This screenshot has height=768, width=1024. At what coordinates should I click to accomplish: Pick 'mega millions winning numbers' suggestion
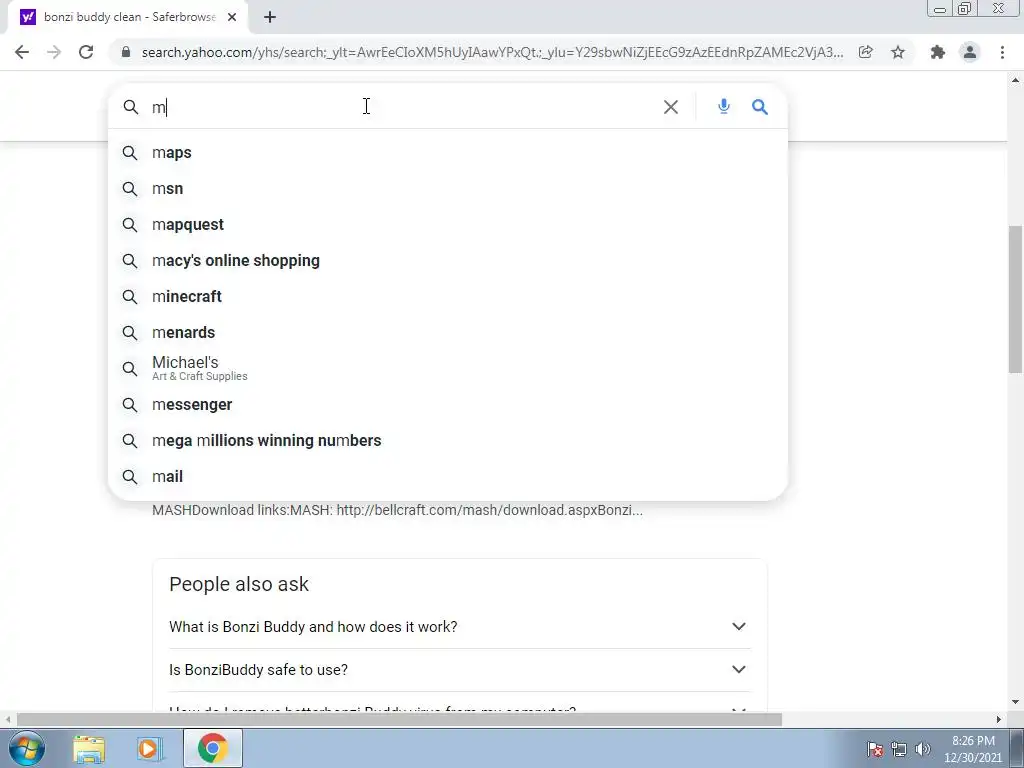[x=448, y=441]
